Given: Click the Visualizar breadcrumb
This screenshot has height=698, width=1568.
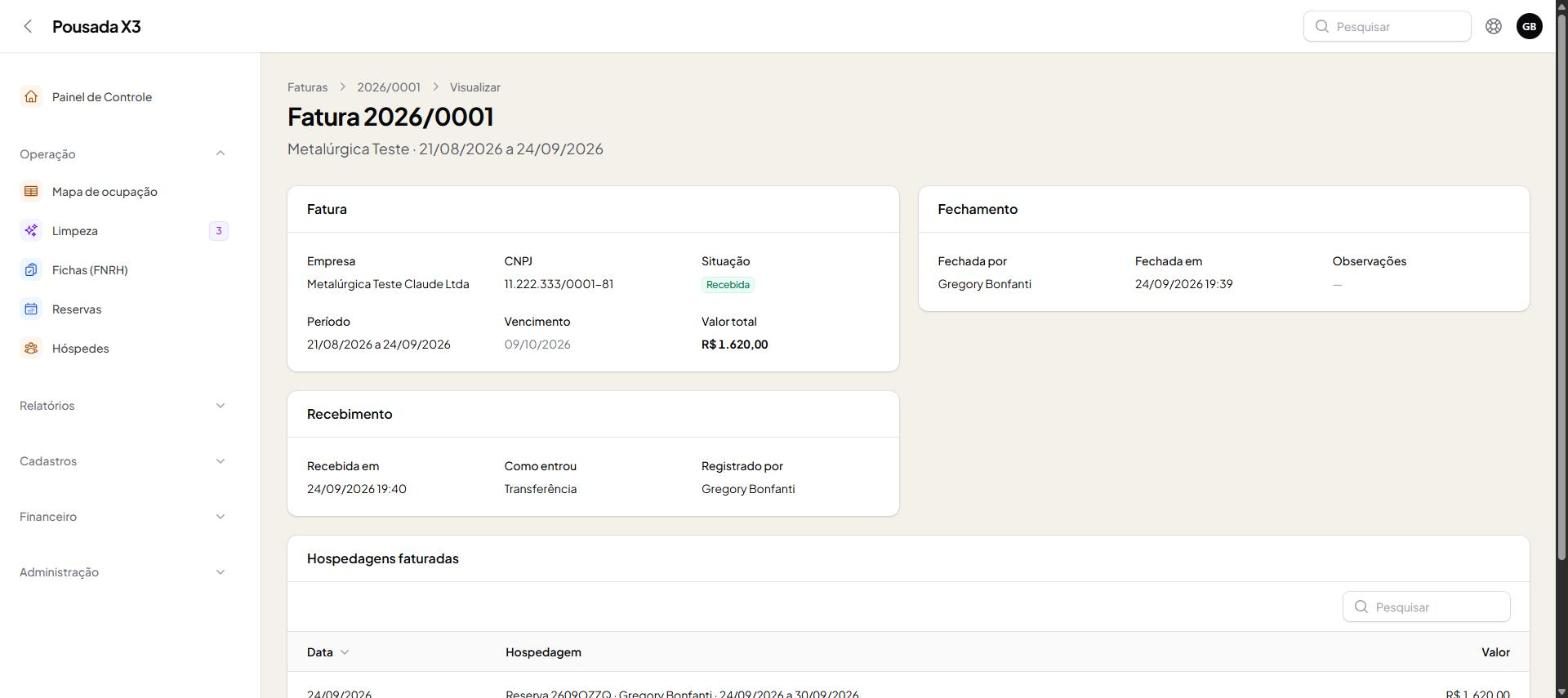Looking at the screenshot, I should (x=475, y=87).
